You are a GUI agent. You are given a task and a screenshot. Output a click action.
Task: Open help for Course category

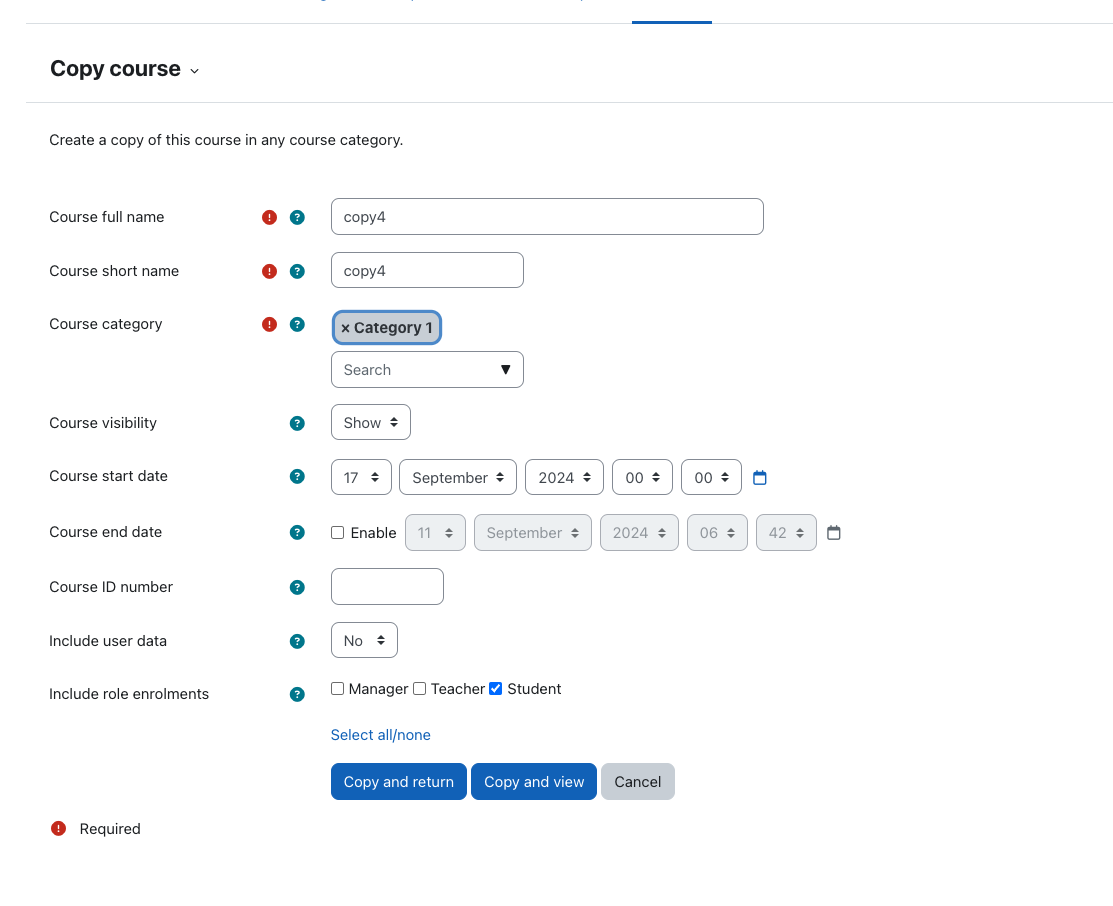pyautogui.click(x=297, y=324)
